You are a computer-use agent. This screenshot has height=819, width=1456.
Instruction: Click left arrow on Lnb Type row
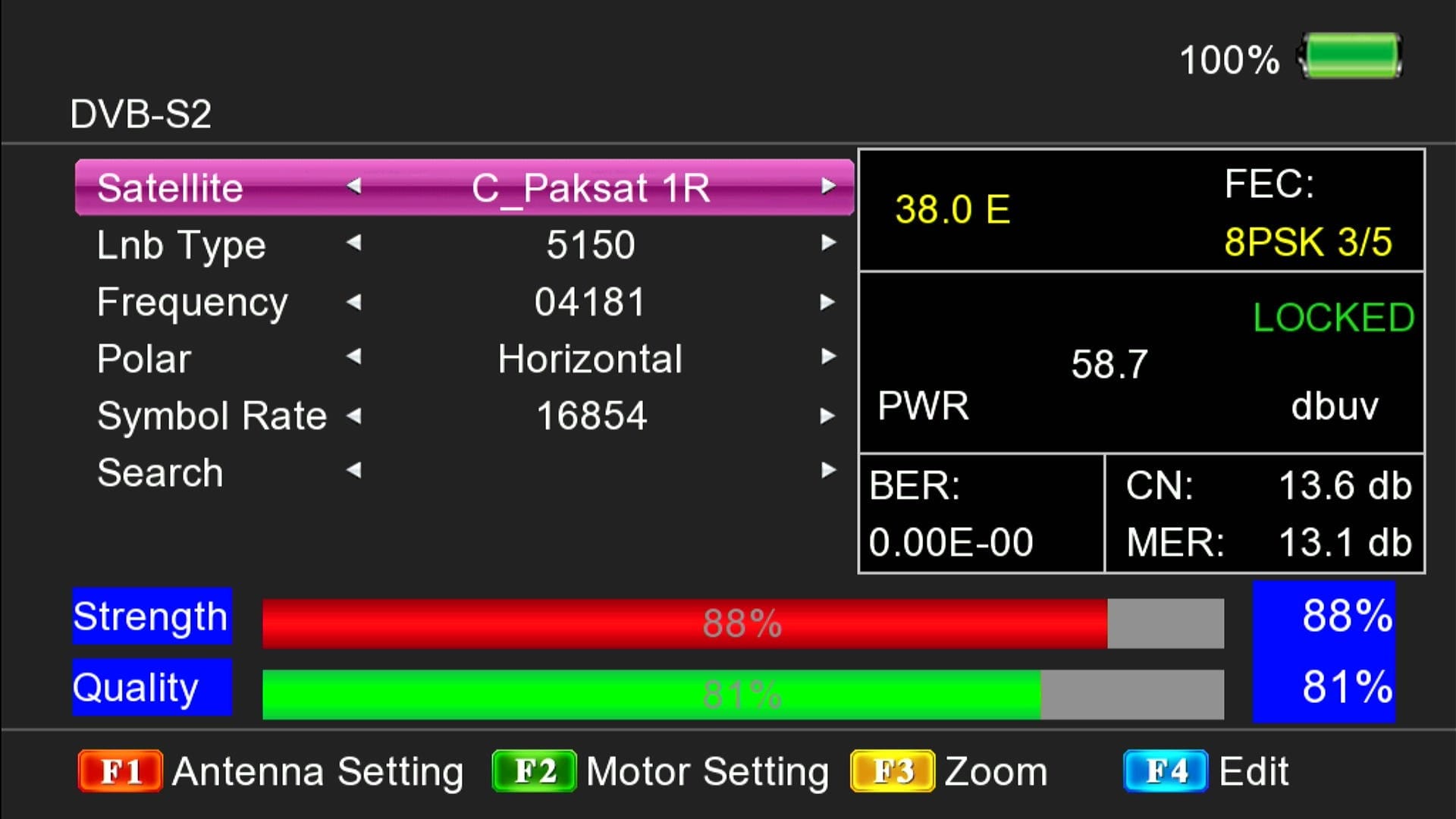point(353,243)
